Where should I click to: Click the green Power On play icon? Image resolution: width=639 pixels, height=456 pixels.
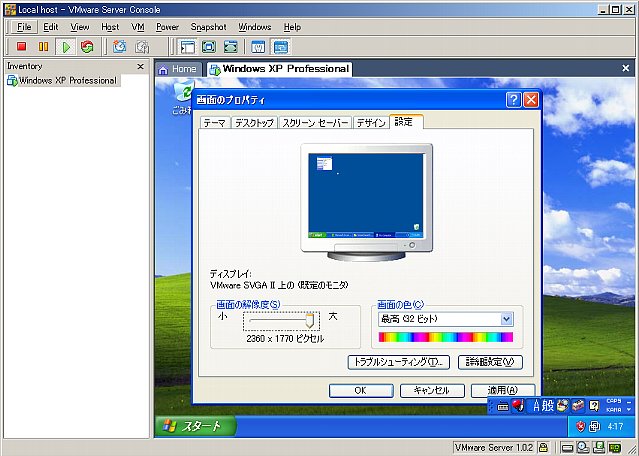click(x=65, y=46)
